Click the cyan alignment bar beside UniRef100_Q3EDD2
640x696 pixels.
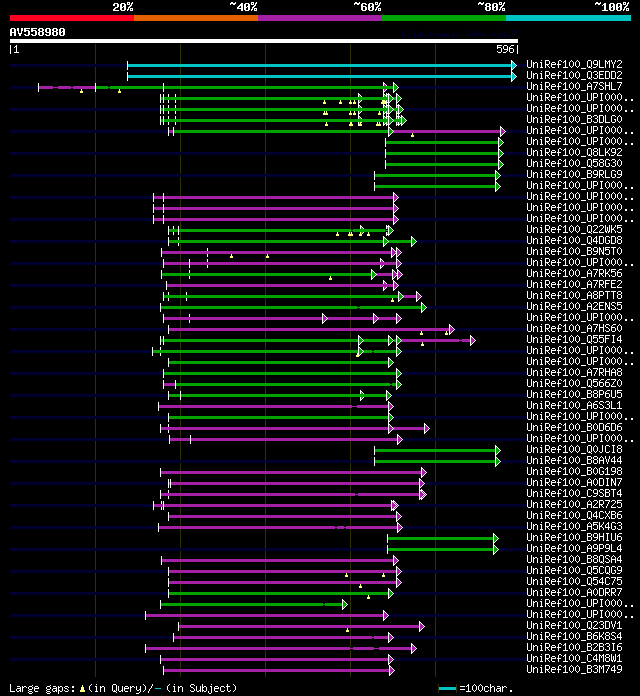[322, 76]
